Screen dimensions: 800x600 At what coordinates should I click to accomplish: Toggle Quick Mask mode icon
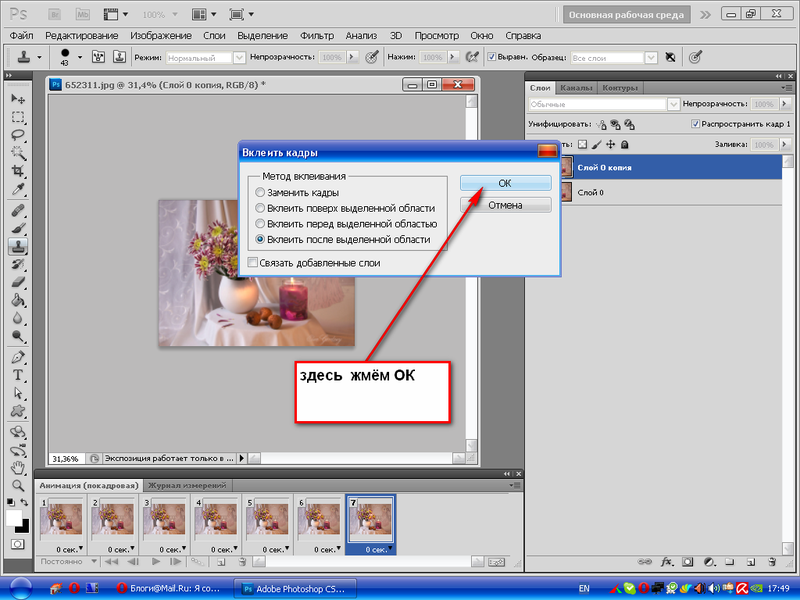[18, 544]
